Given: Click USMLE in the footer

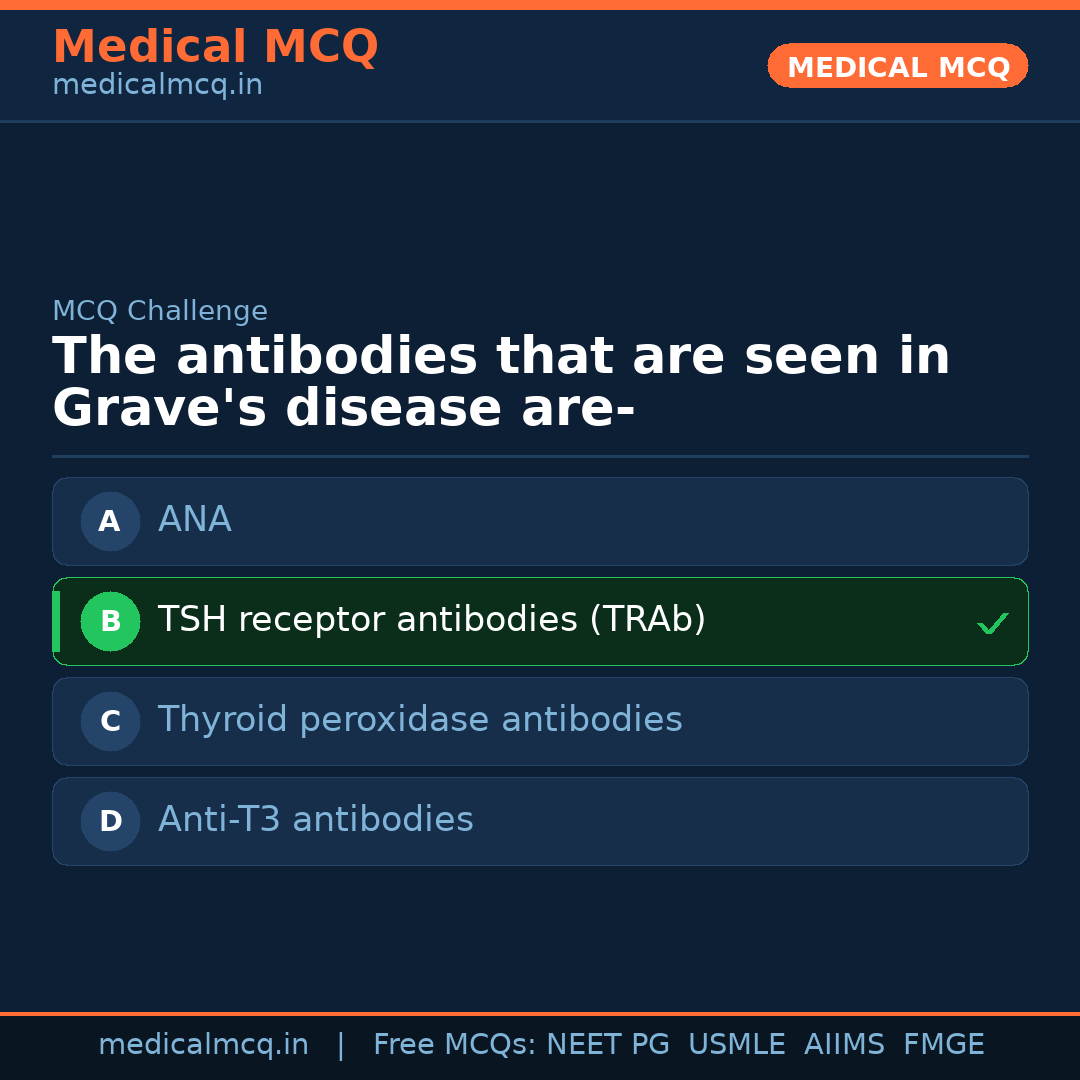Looking at the screenshot, I should tap(736, 1045).
